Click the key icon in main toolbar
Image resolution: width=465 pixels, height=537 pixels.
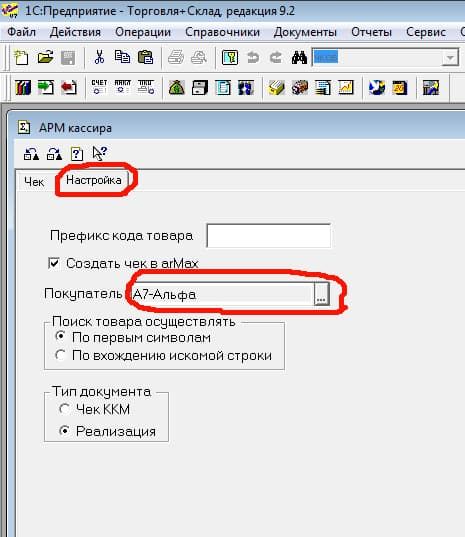click(x=230, y=57)
